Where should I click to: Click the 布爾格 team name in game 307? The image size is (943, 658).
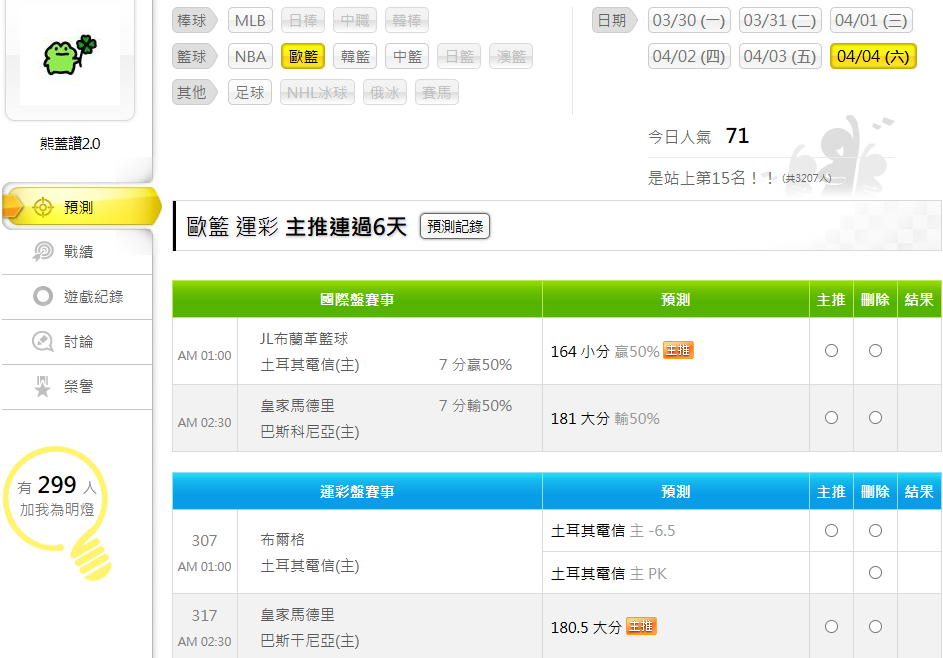(x=282, y=540)
